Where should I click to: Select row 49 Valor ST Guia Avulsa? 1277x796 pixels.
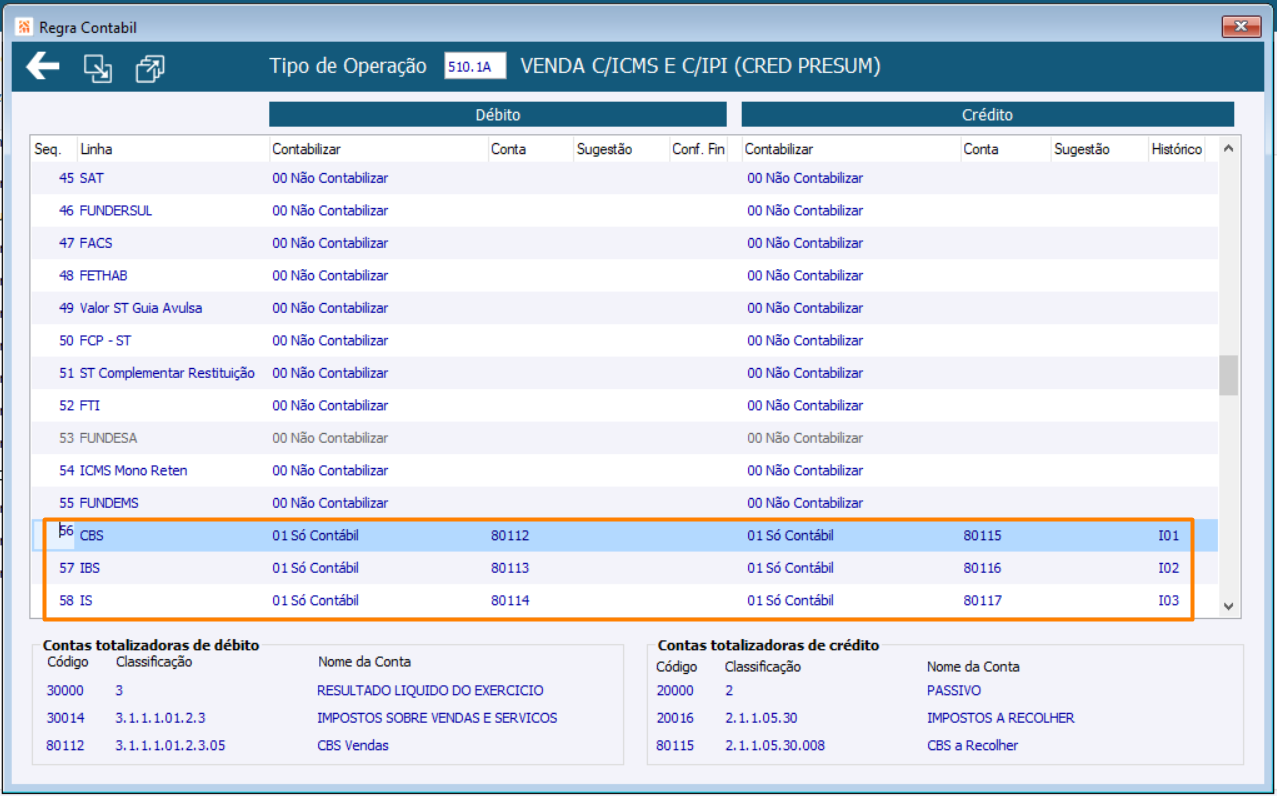625,308
